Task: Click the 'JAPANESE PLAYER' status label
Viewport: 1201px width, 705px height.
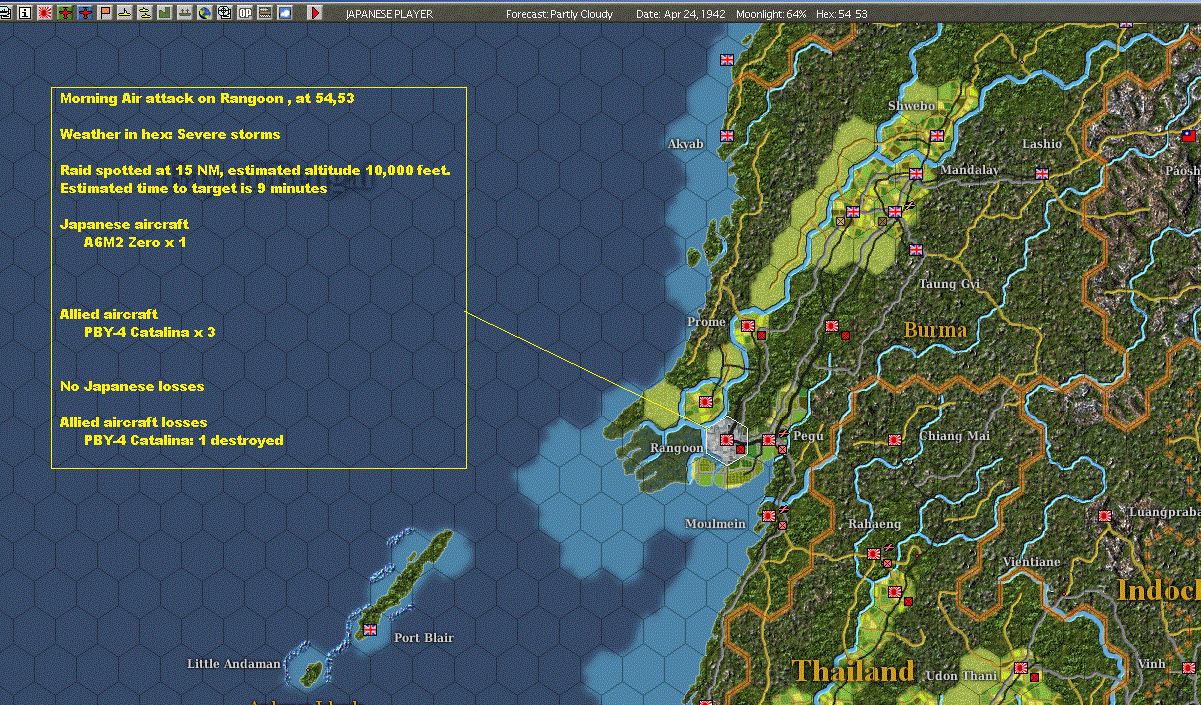Action: pos(389,14)
